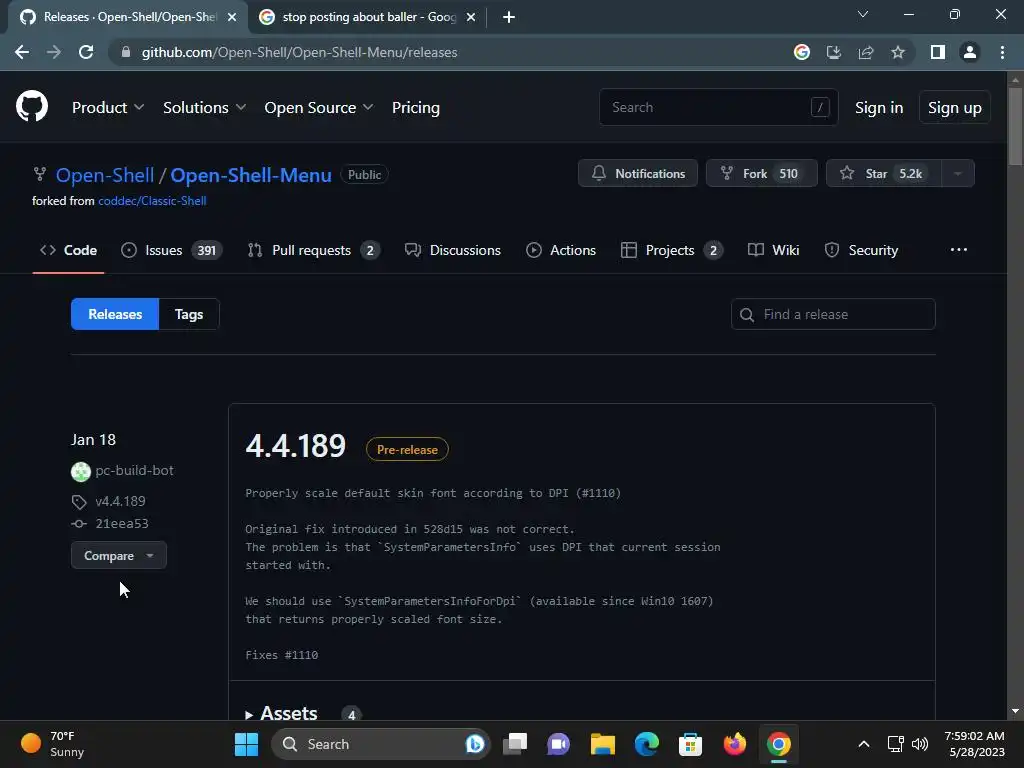Screen dimensions: 1024x768
Task: Switch to the Tags view
Action: [189, 314]
